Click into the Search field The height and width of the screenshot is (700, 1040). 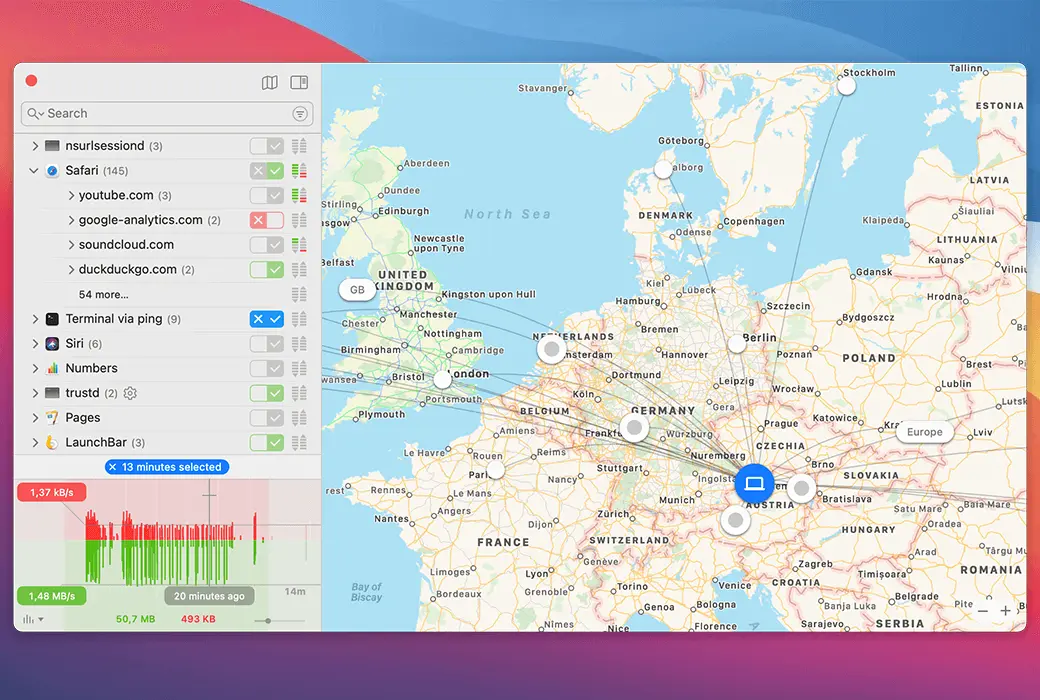click(x=167, y=113)
